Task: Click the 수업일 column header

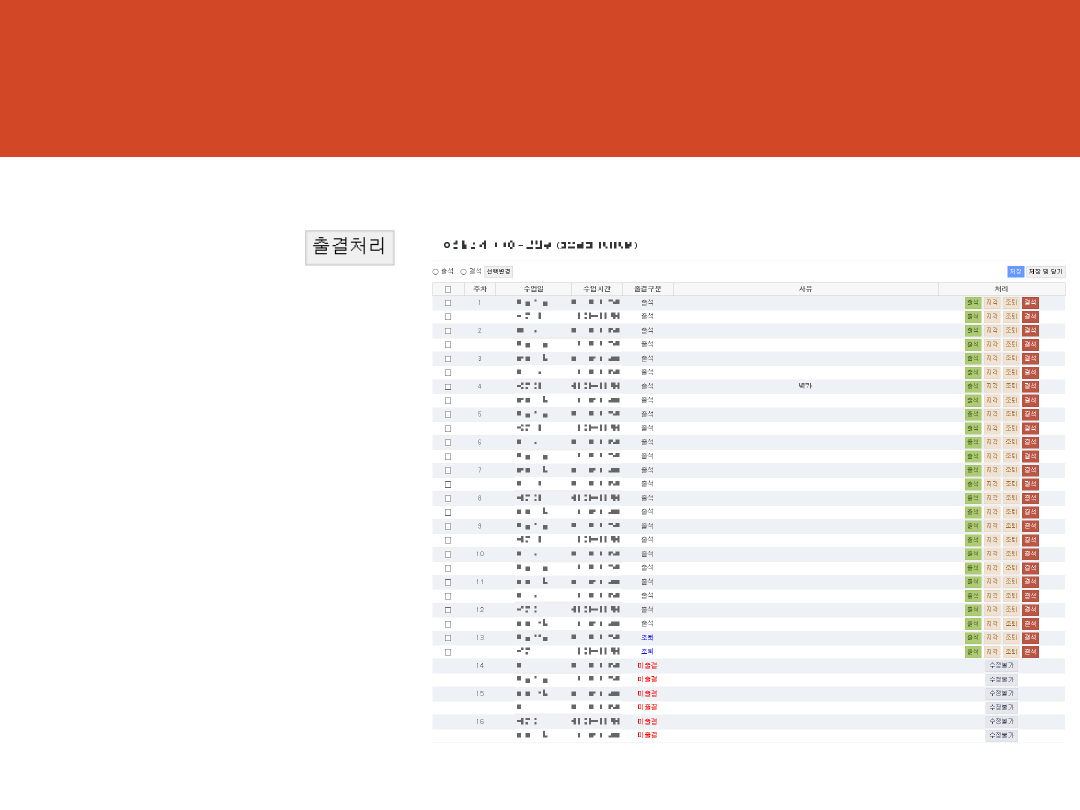Action: click(x=533, y=289)
